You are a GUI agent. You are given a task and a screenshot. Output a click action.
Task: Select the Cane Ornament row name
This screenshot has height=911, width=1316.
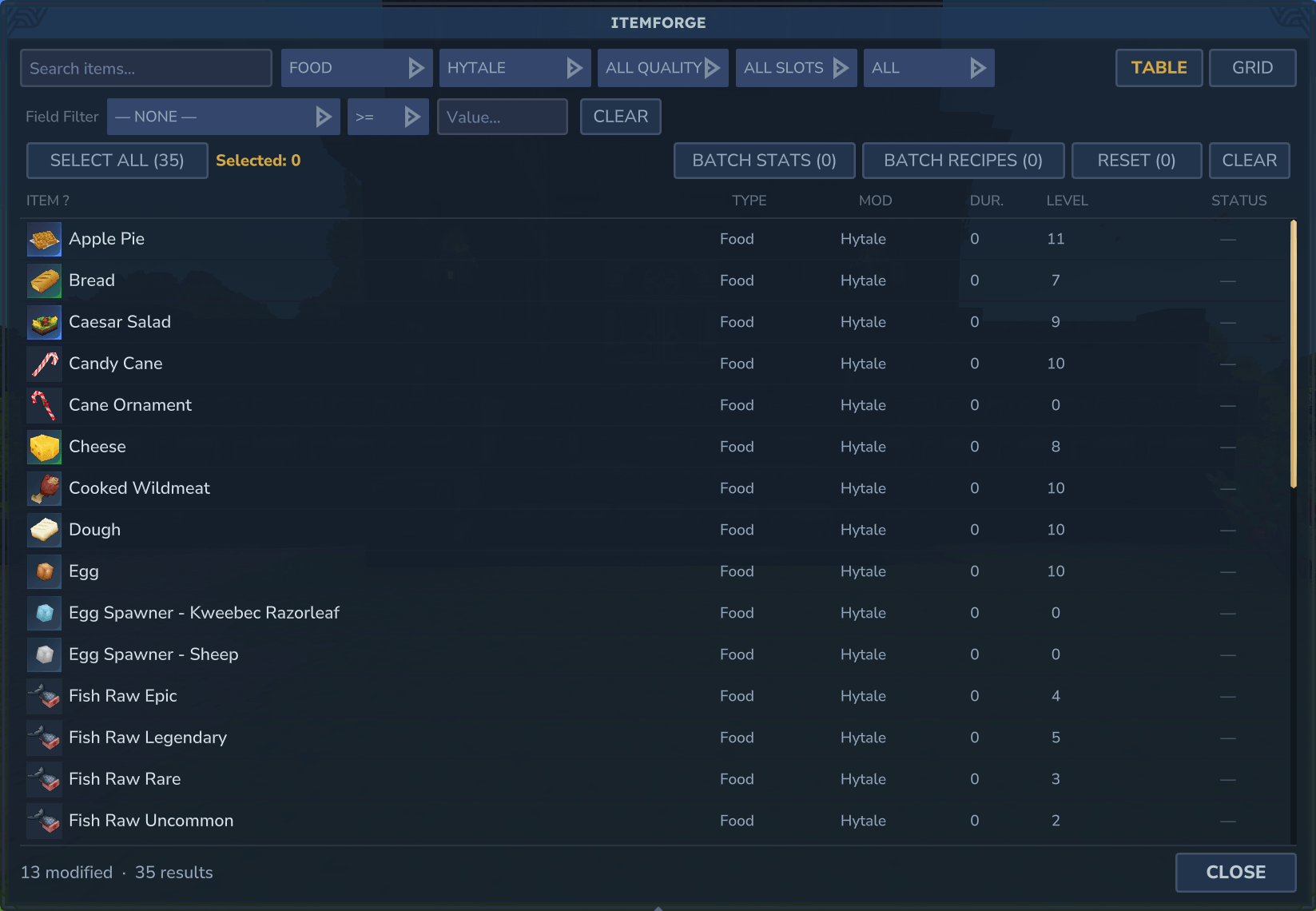[x=130, y=405]
